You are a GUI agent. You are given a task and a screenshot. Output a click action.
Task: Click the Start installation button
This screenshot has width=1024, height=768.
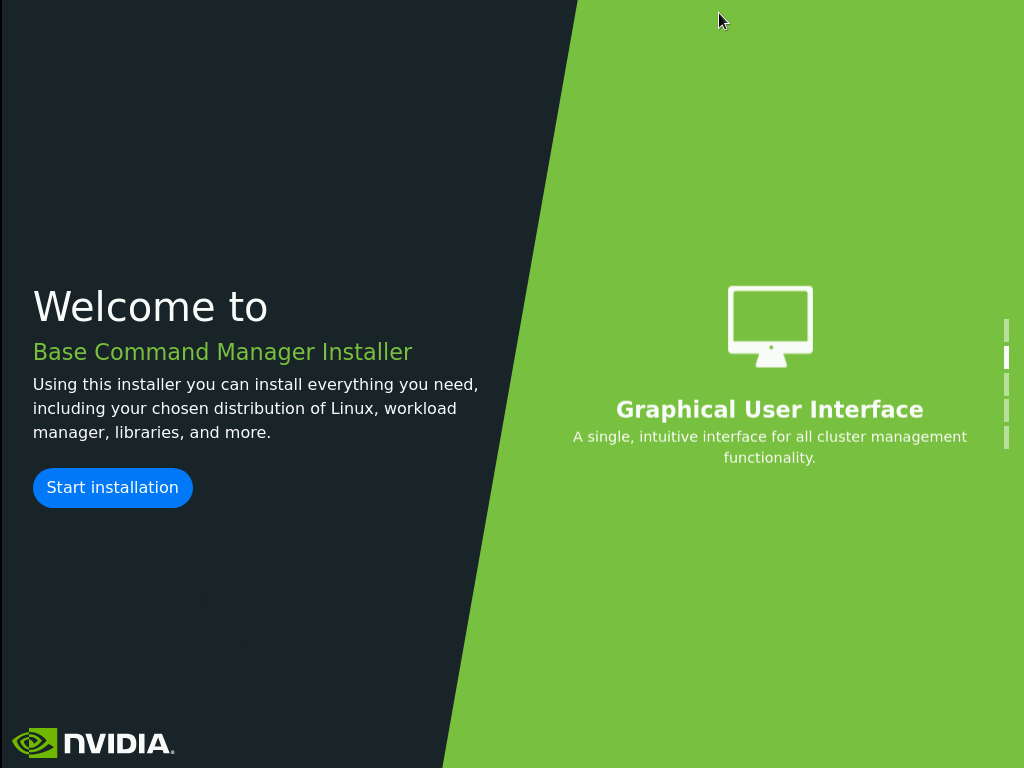pos(112,488)
